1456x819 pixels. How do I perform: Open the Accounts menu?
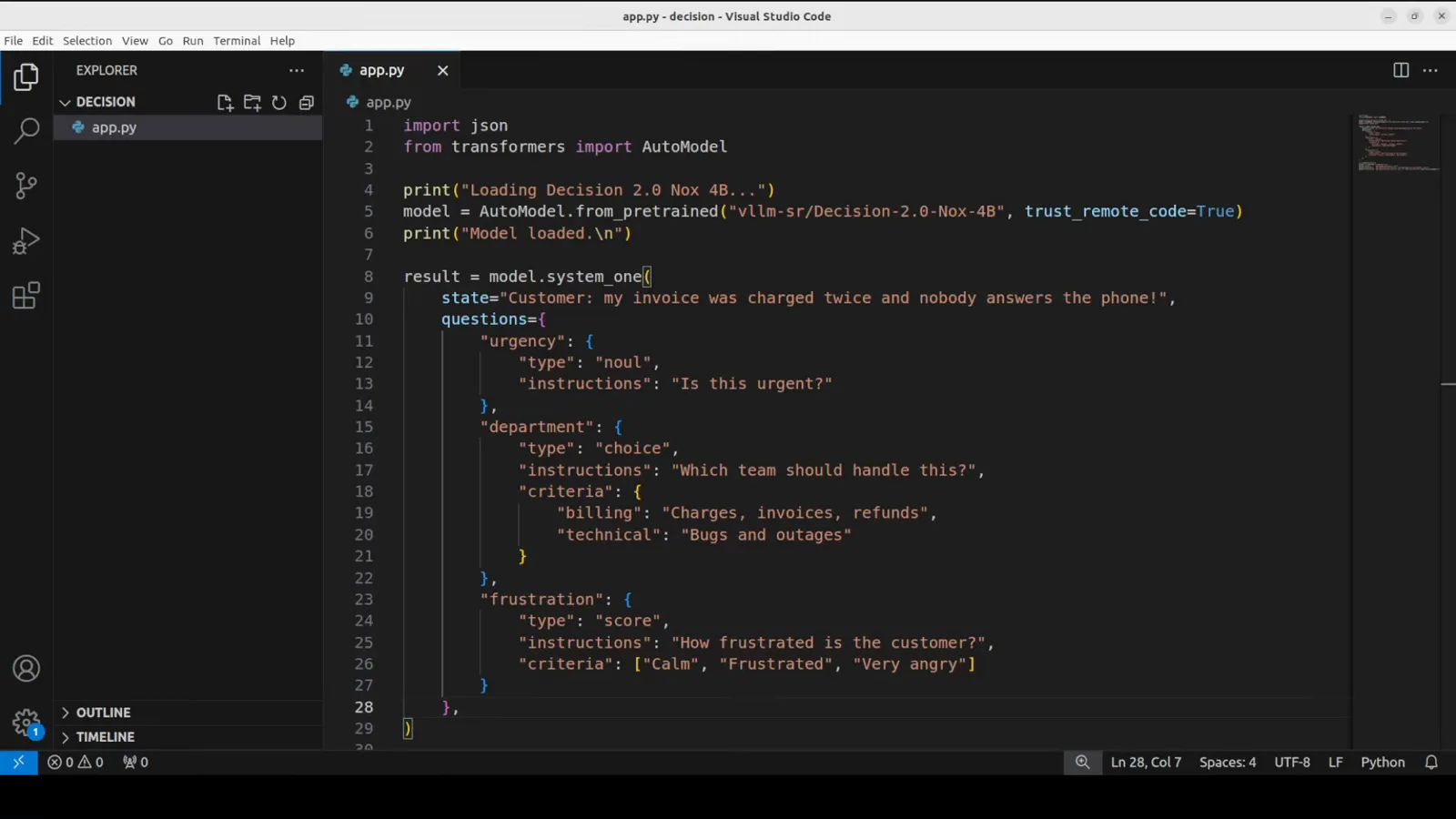click(26, 669)
